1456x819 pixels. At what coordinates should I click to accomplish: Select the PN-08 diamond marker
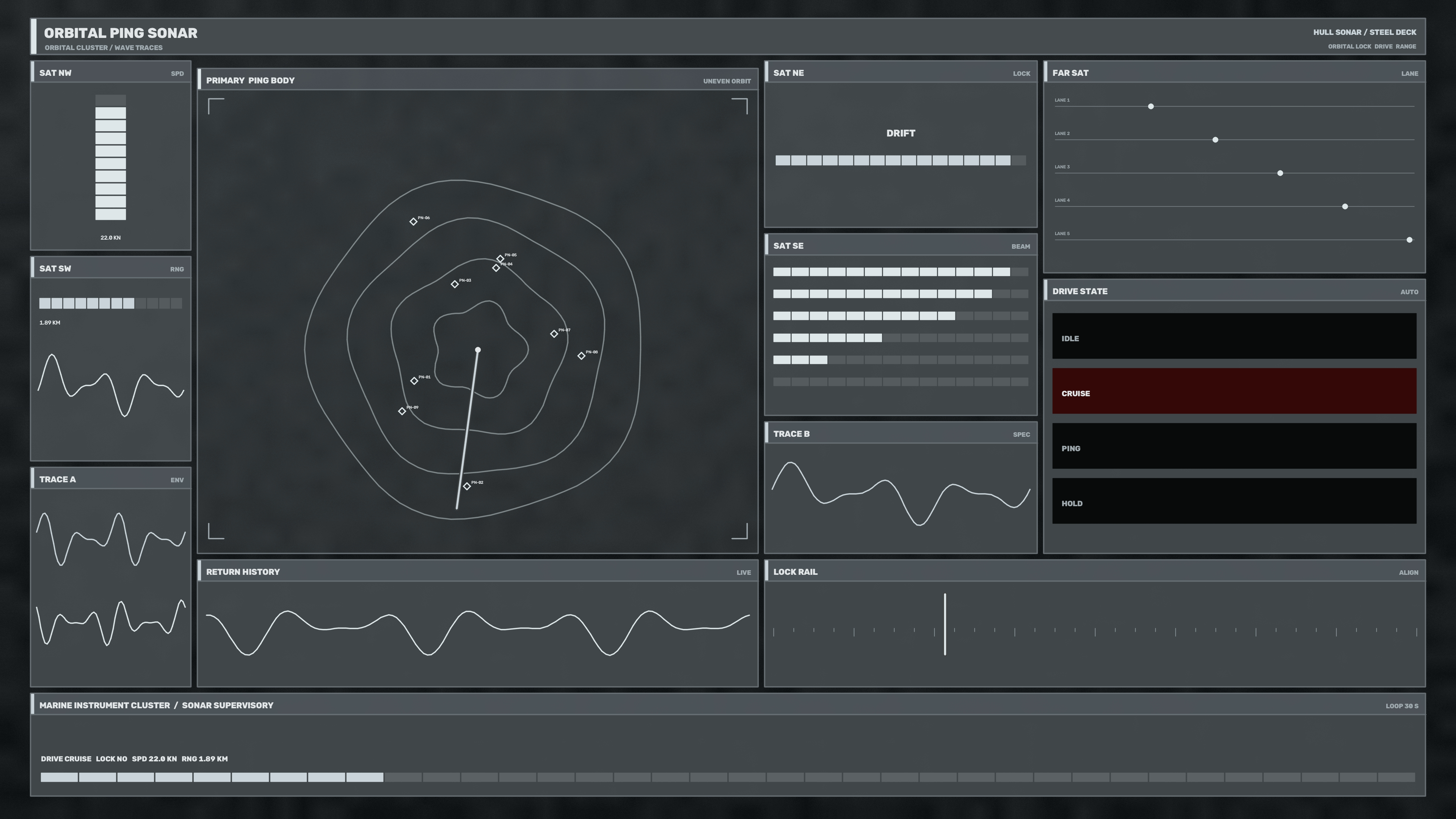point(581,356)
